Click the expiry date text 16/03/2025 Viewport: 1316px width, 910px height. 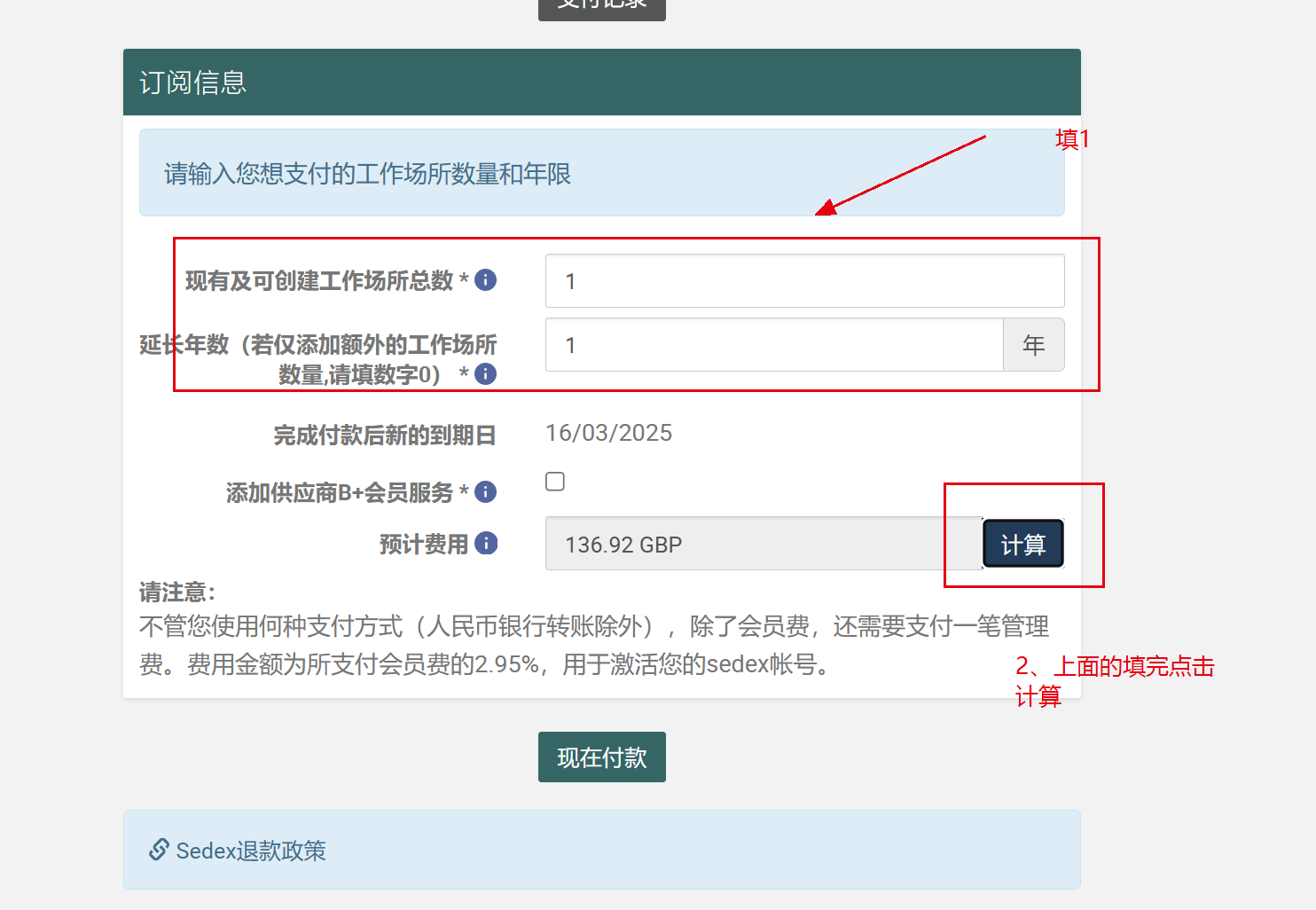(x=609, y=433)
